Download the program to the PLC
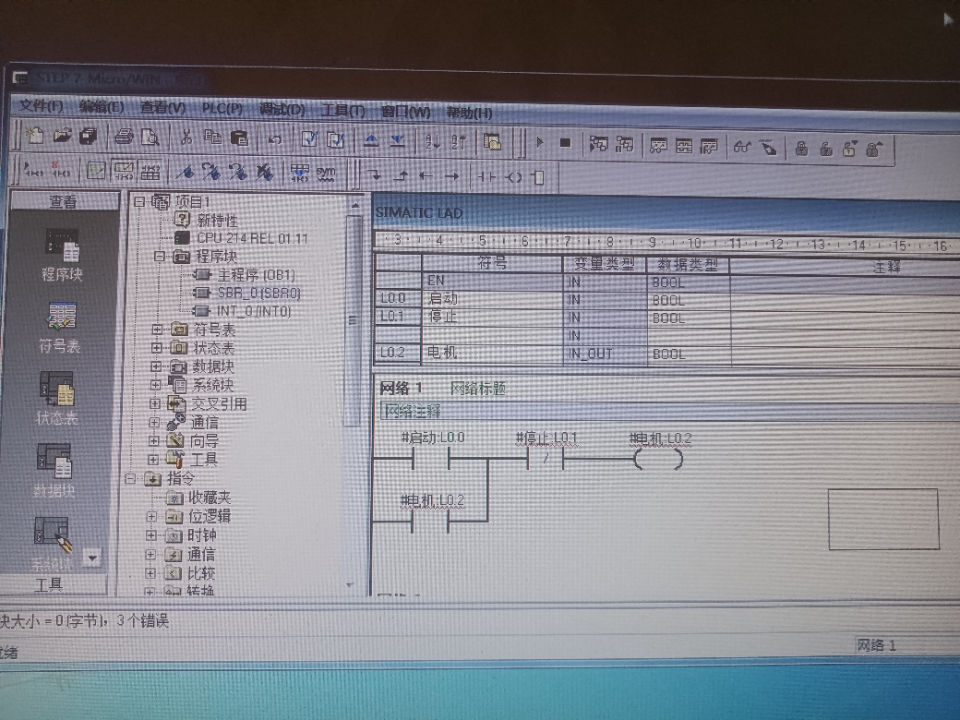This screenshot has height=720, width=960. pyautogui.click(x=397, y=141)
